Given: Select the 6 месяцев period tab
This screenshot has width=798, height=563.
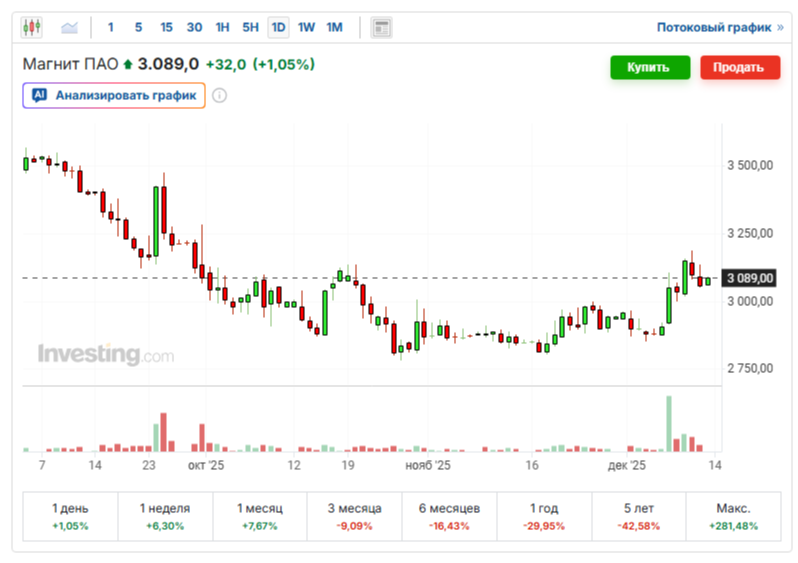Looking at the screenshot, I should (x=449, y=516).
